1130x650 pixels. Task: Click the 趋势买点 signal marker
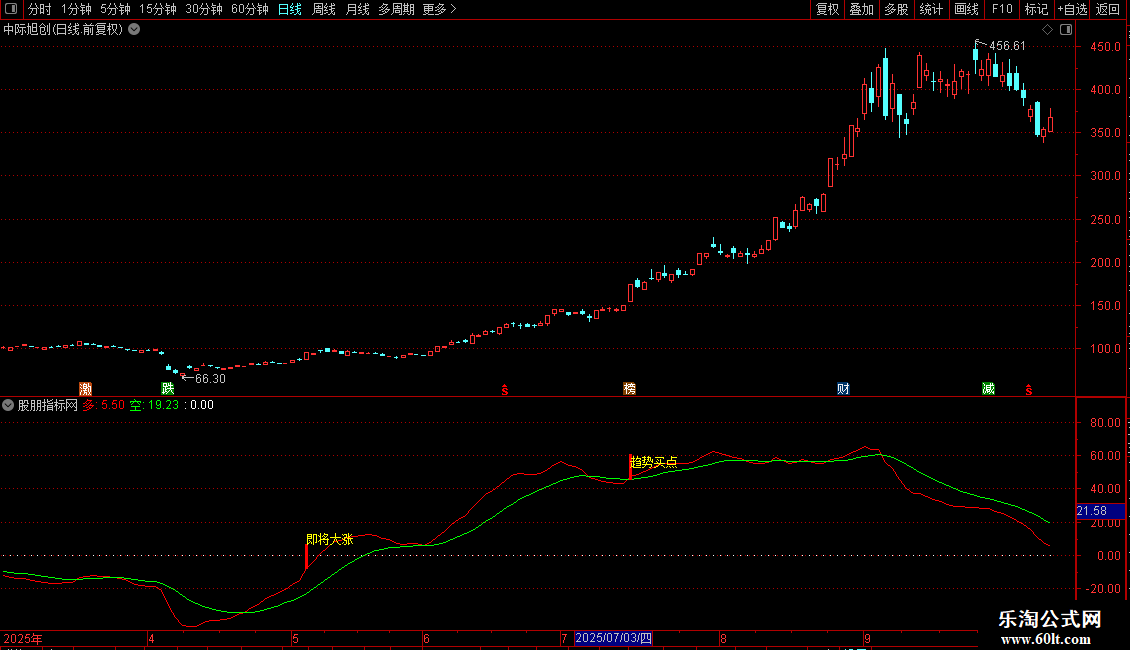click(654, 462)
